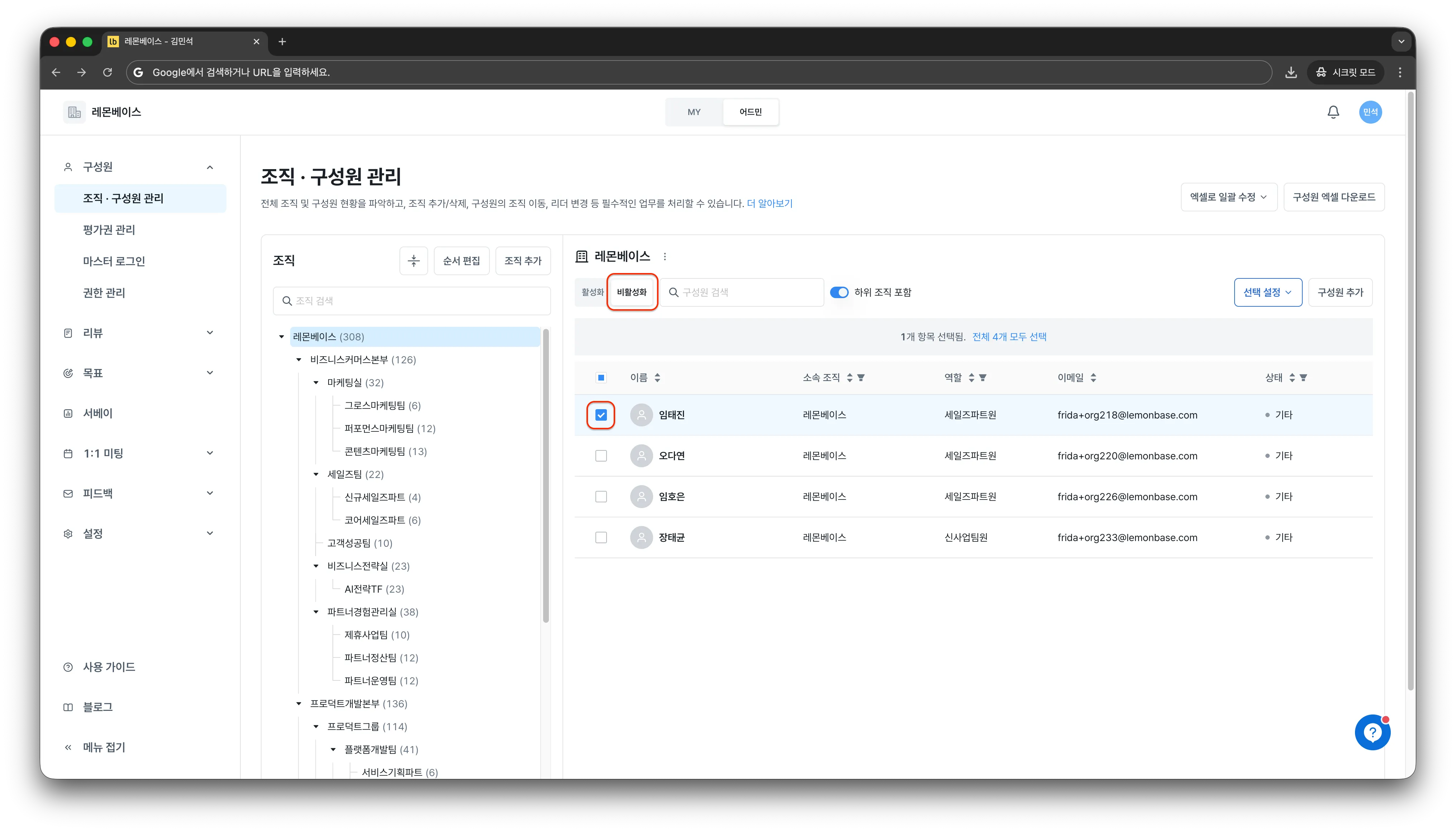
Task: Click the Lemonbase company logo icon
Action: tap(74, 112)
